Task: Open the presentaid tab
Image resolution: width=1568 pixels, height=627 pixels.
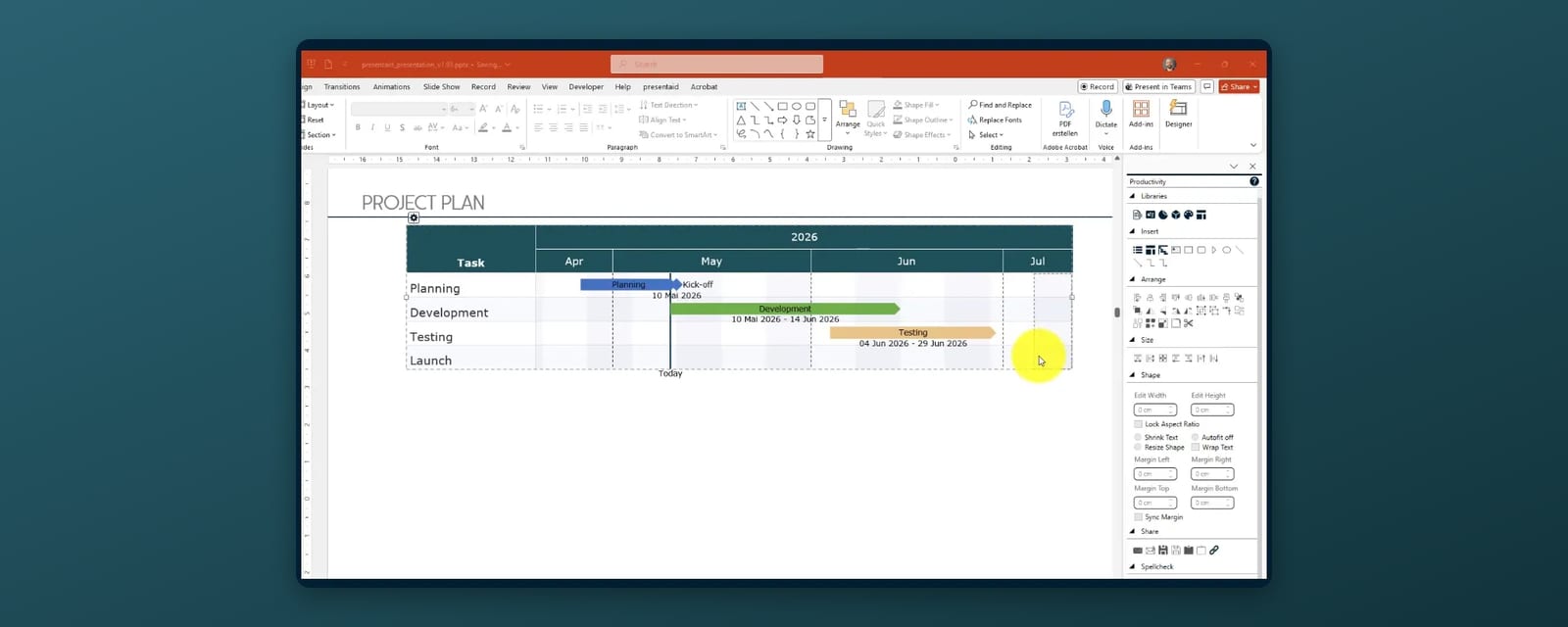Action: pos(661,86)
